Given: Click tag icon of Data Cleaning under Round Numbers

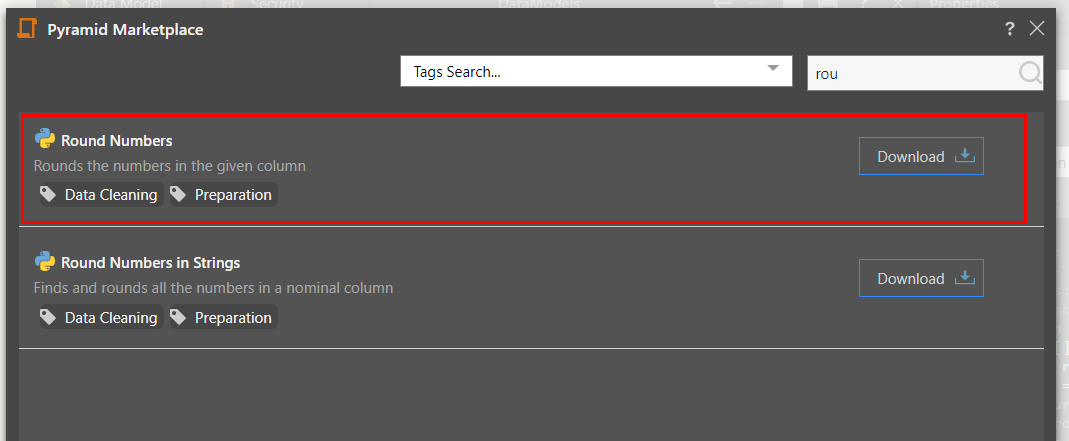Looking at the screenshot, I should point(48,195).
